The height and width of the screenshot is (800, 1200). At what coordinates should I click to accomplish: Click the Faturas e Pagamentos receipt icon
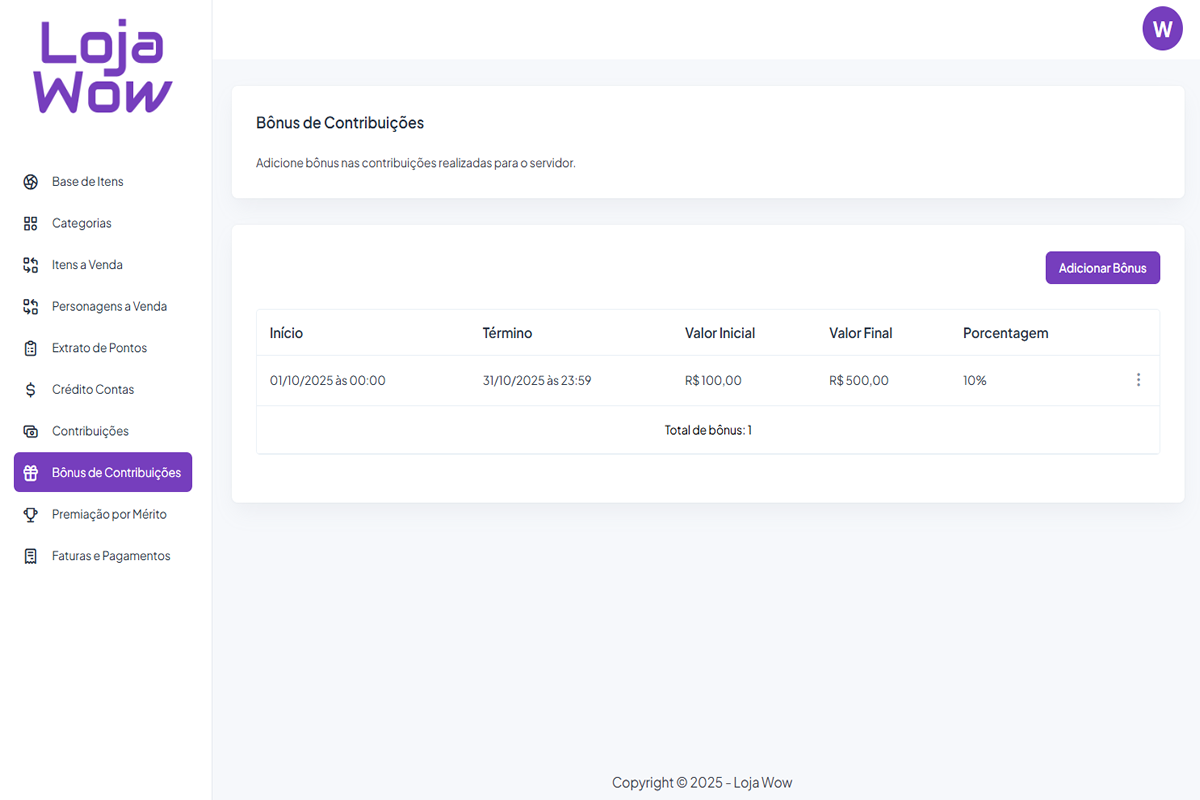[x=30, y=556]
